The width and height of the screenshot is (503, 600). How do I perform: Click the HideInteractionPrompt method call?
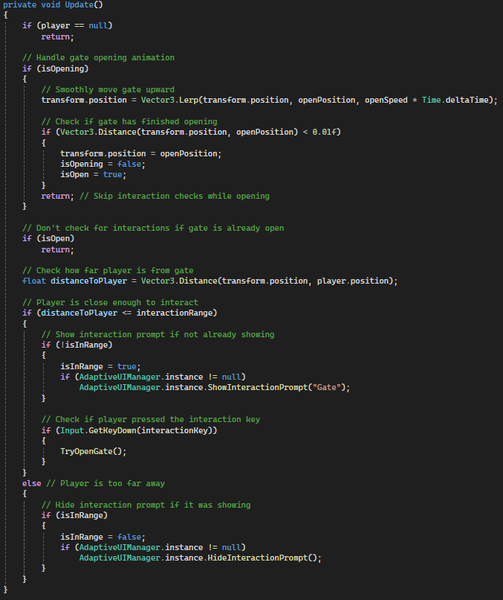pos(262,558)
